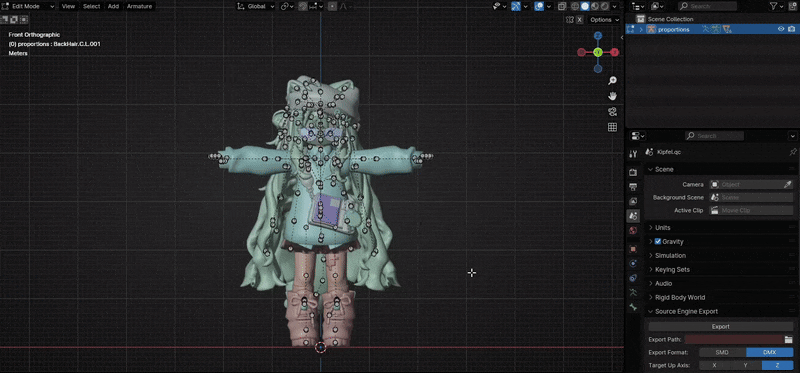800x373 pixels.
Task: Switch to rendered viewport shading
Action: pyautogui.click(x=605, y=6)
